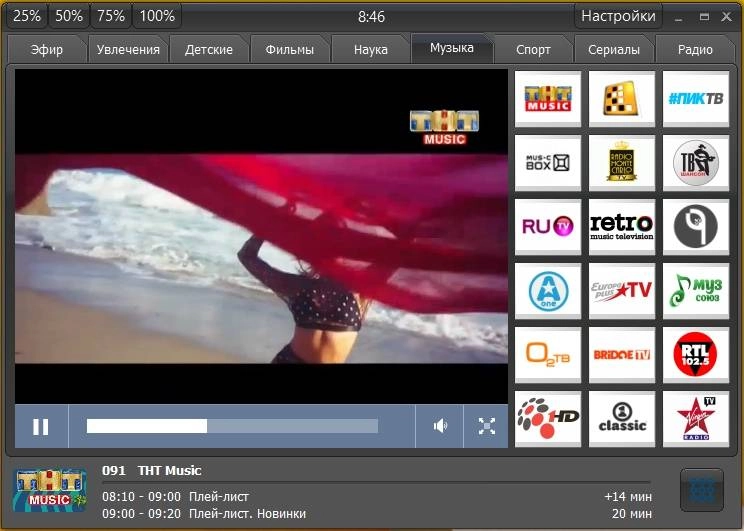Open the Virgin Radio TV channel
The height and width of the screenshot is (531, 744).
[x=696, y=419]
